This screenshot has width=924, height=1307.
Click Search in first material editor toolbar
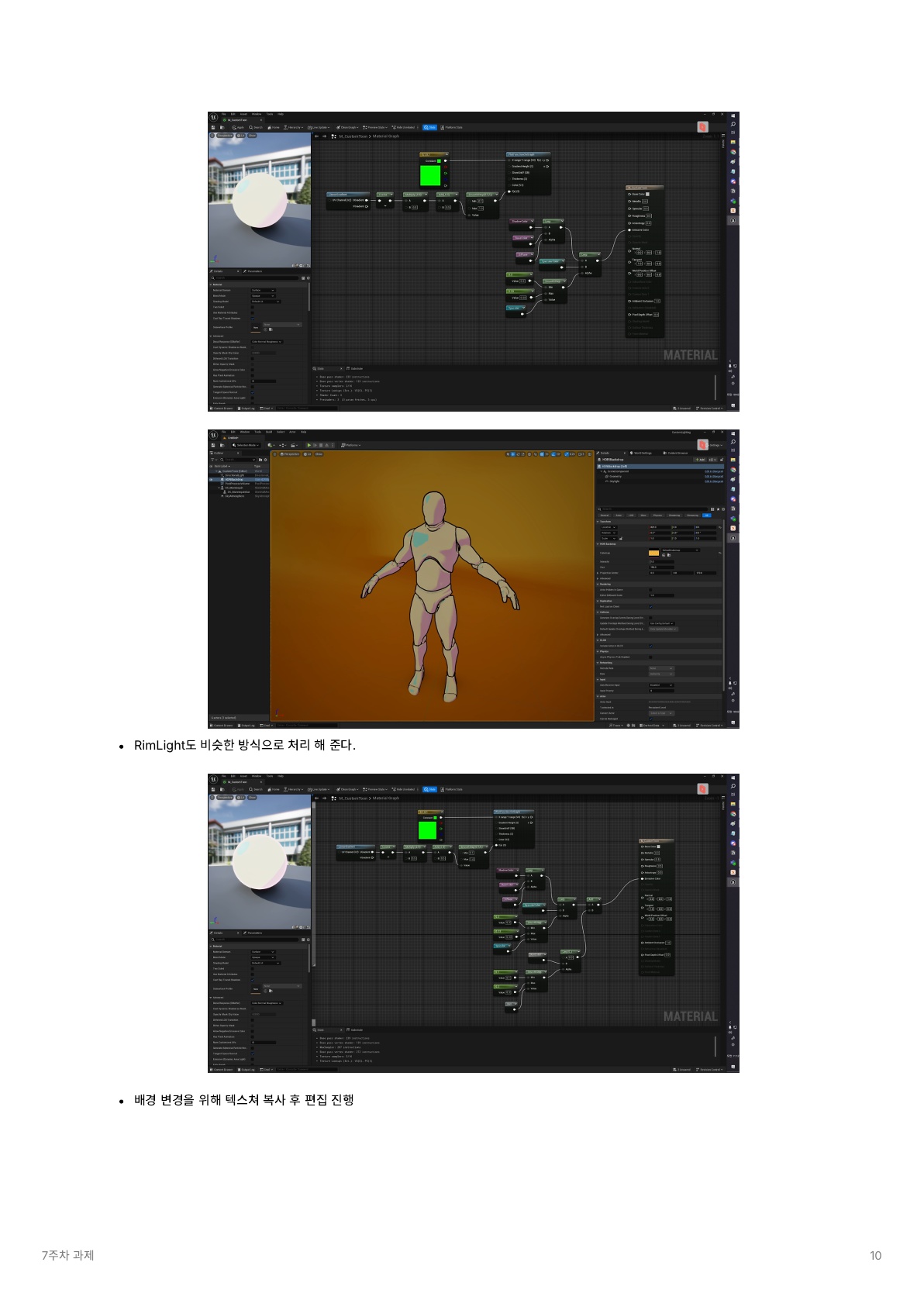pos(256,127)
